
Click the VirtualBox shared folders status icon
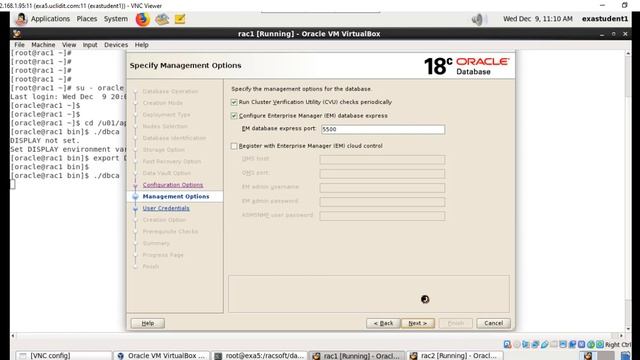tap(554, 344)
